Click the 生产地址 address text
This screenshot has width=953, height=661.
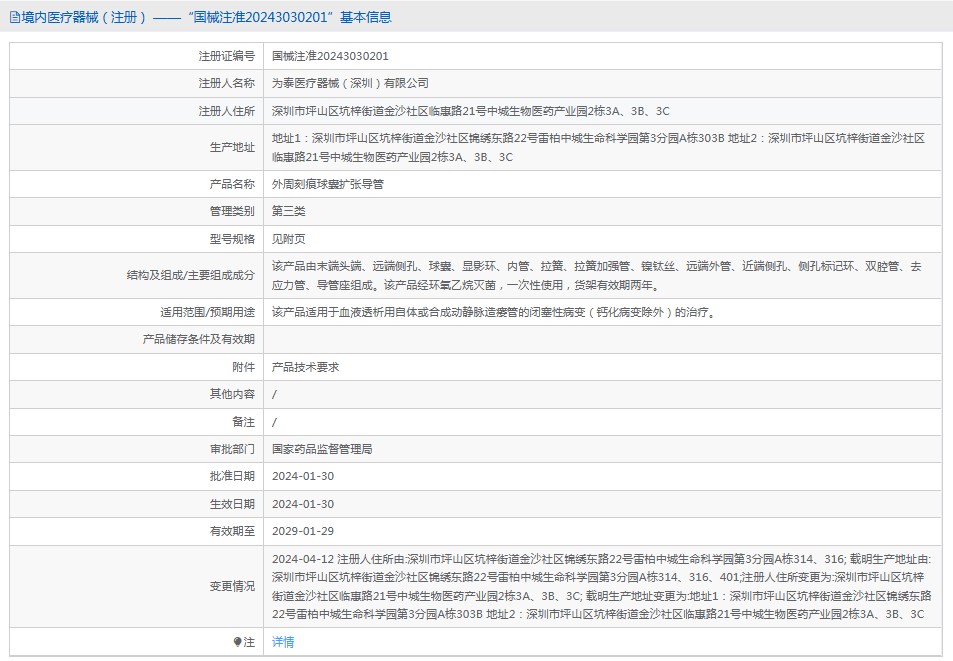[598, 148]
